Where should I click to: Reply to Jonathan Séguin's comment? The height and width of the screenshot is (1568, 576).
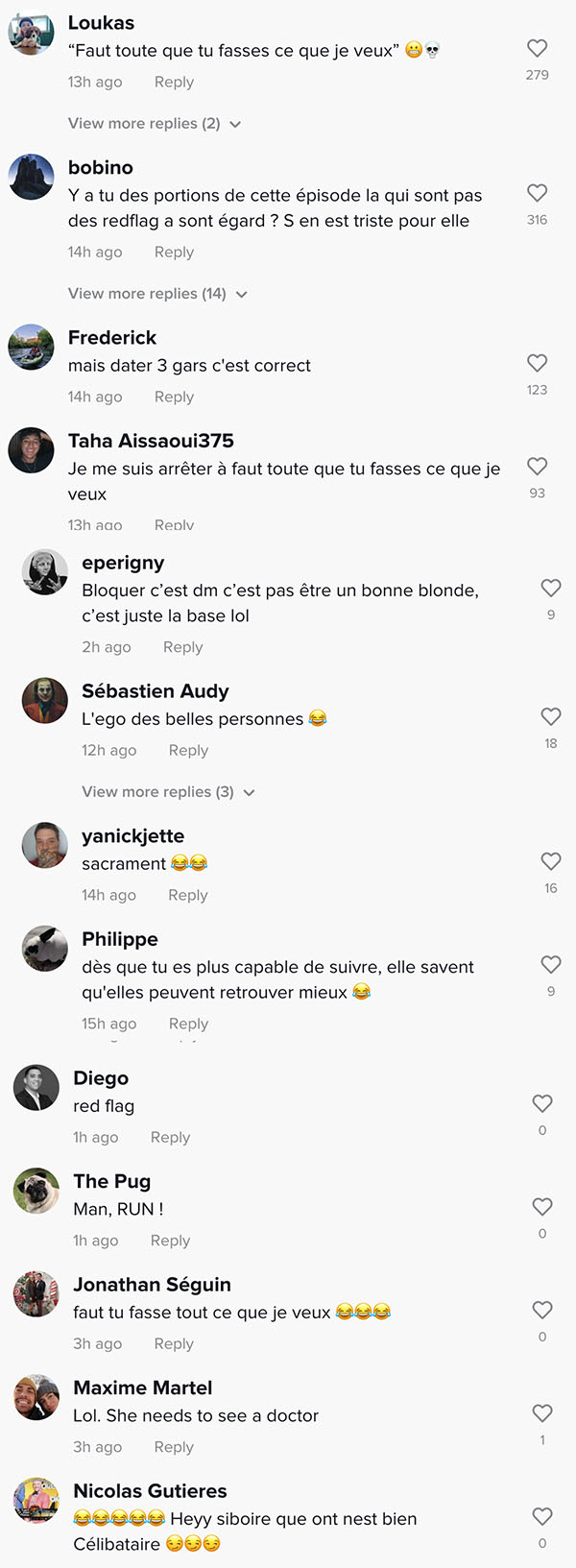coord(174,1343)
